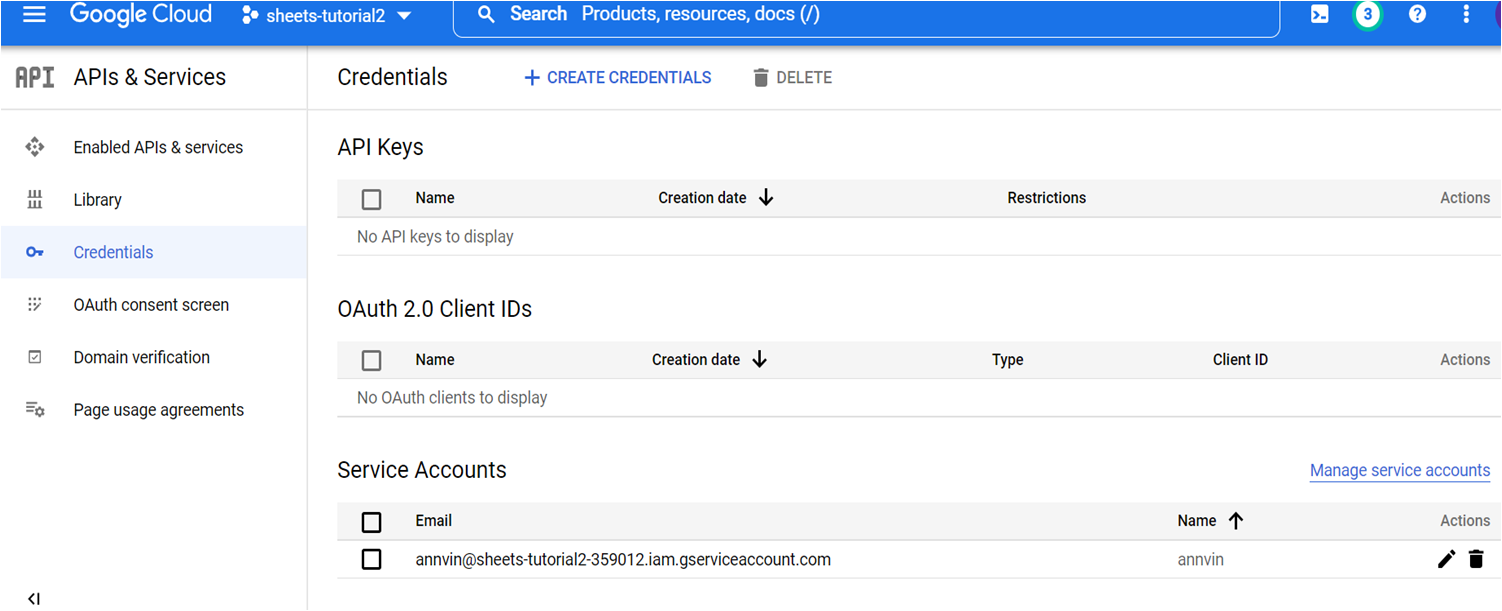Click the OAuth consent screen icon
Screen dimensions: 1502x611
pyautogui.click(x=35, y=305)
